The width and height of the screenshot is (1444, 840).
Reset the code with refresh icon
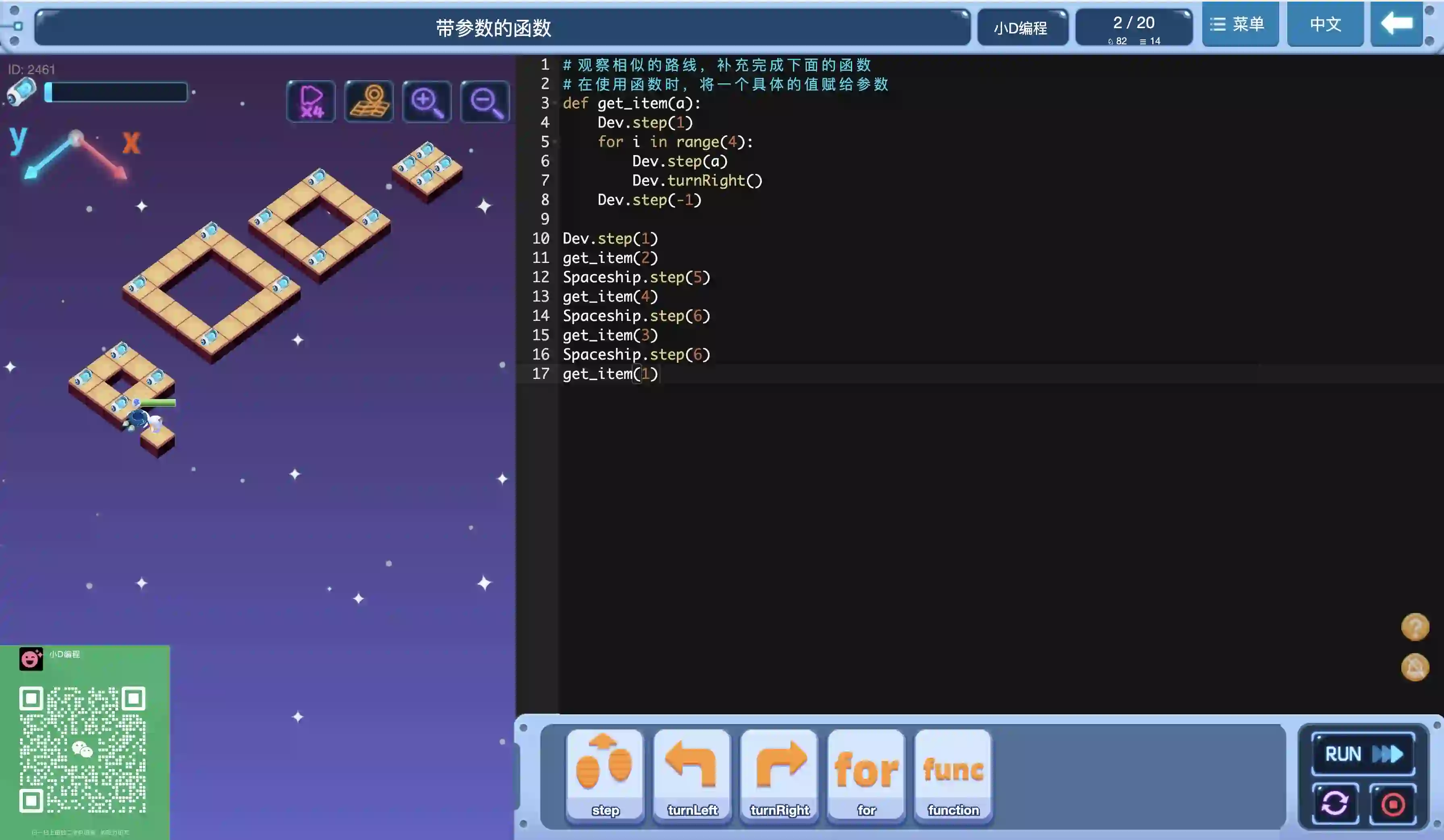click(x=1335, y=803)
